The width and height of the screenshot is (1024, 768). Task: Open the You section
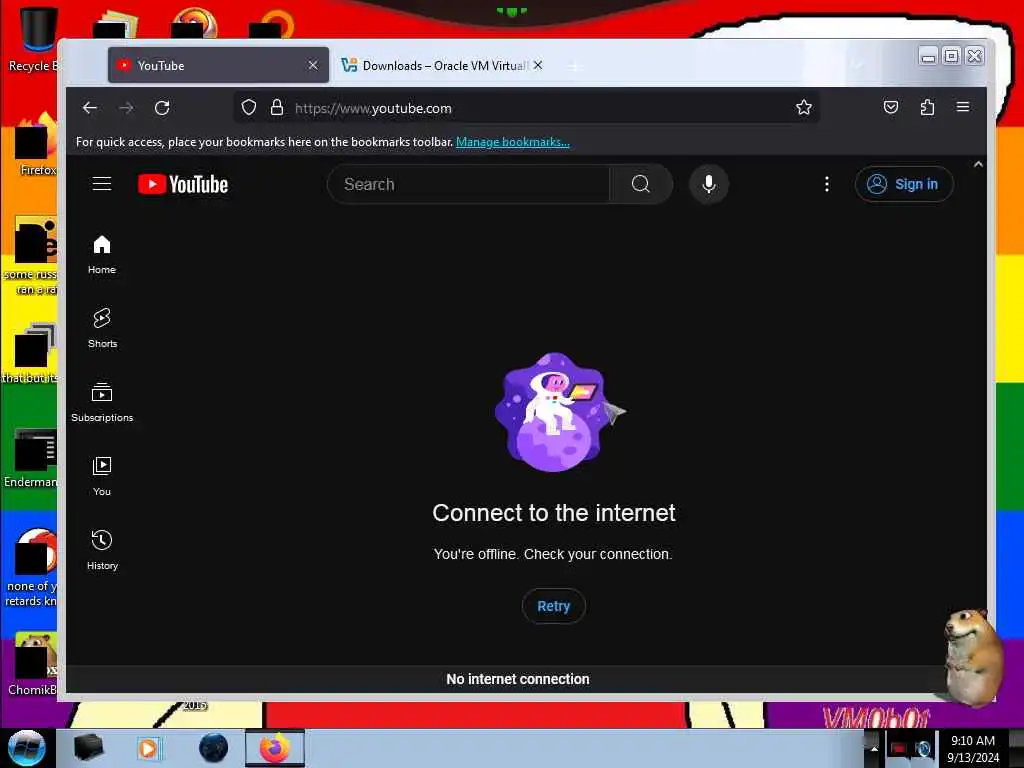click(102, 477)
